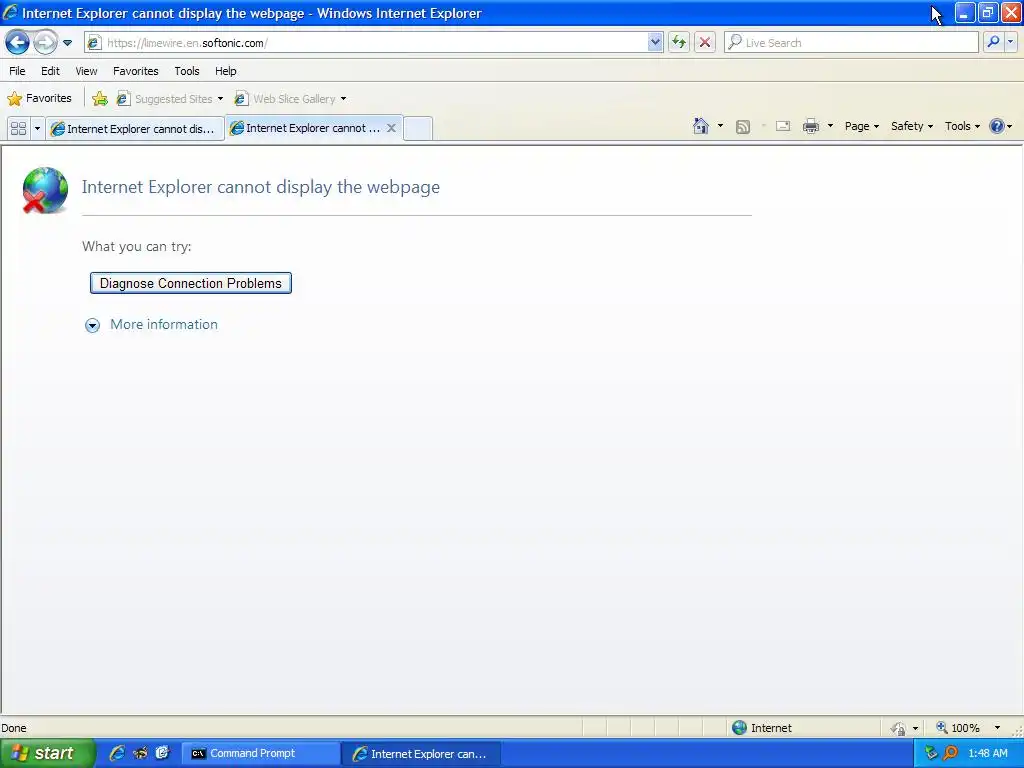Image resolution: width=1024 pixels, height=768 pixels.
Task: Open the recent pages dropdown arrow
Action: click(67, 43)
